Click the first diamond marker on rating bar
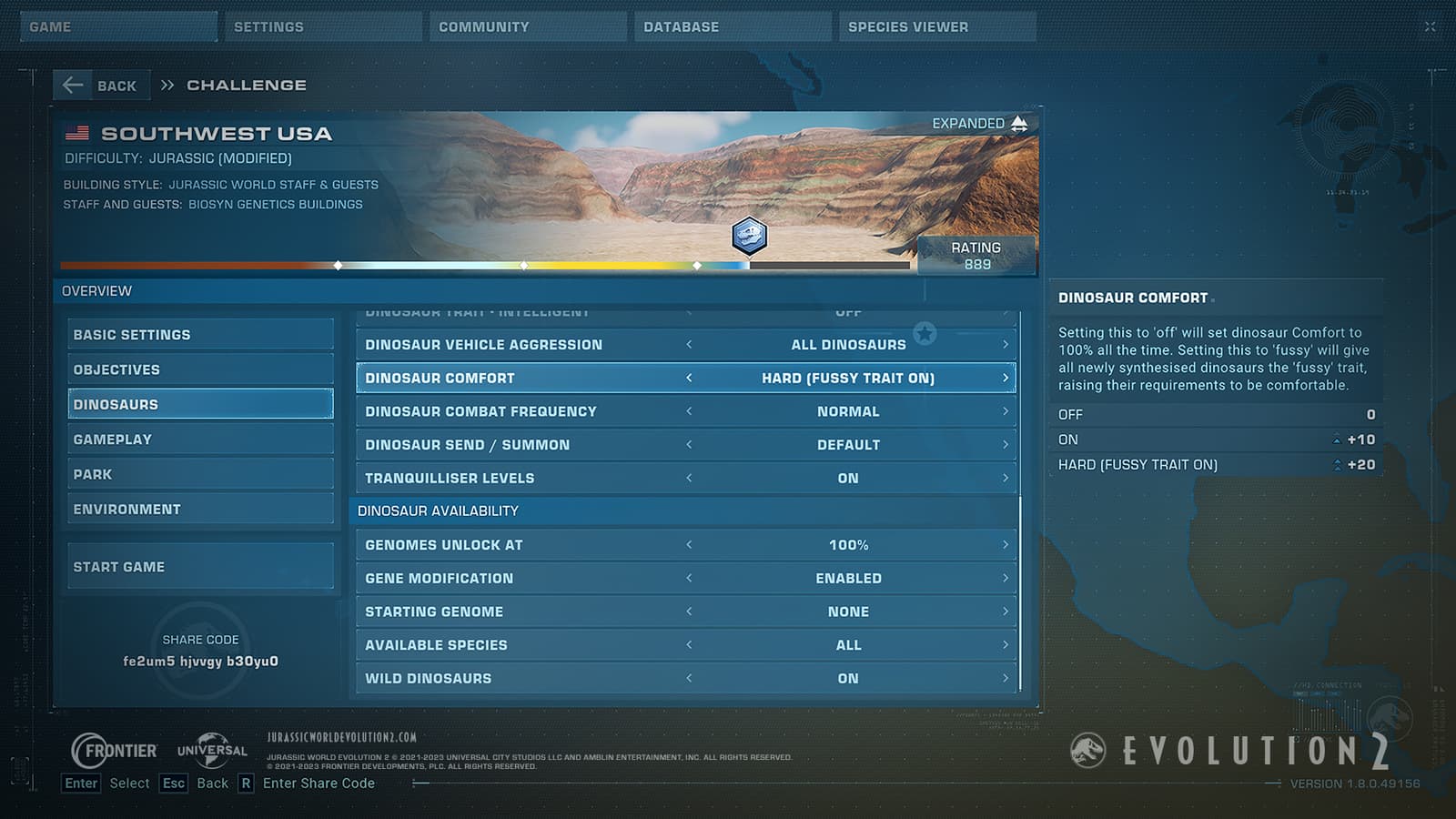Viewport: 1456px width, 819px height. click(x=339, y=266)
